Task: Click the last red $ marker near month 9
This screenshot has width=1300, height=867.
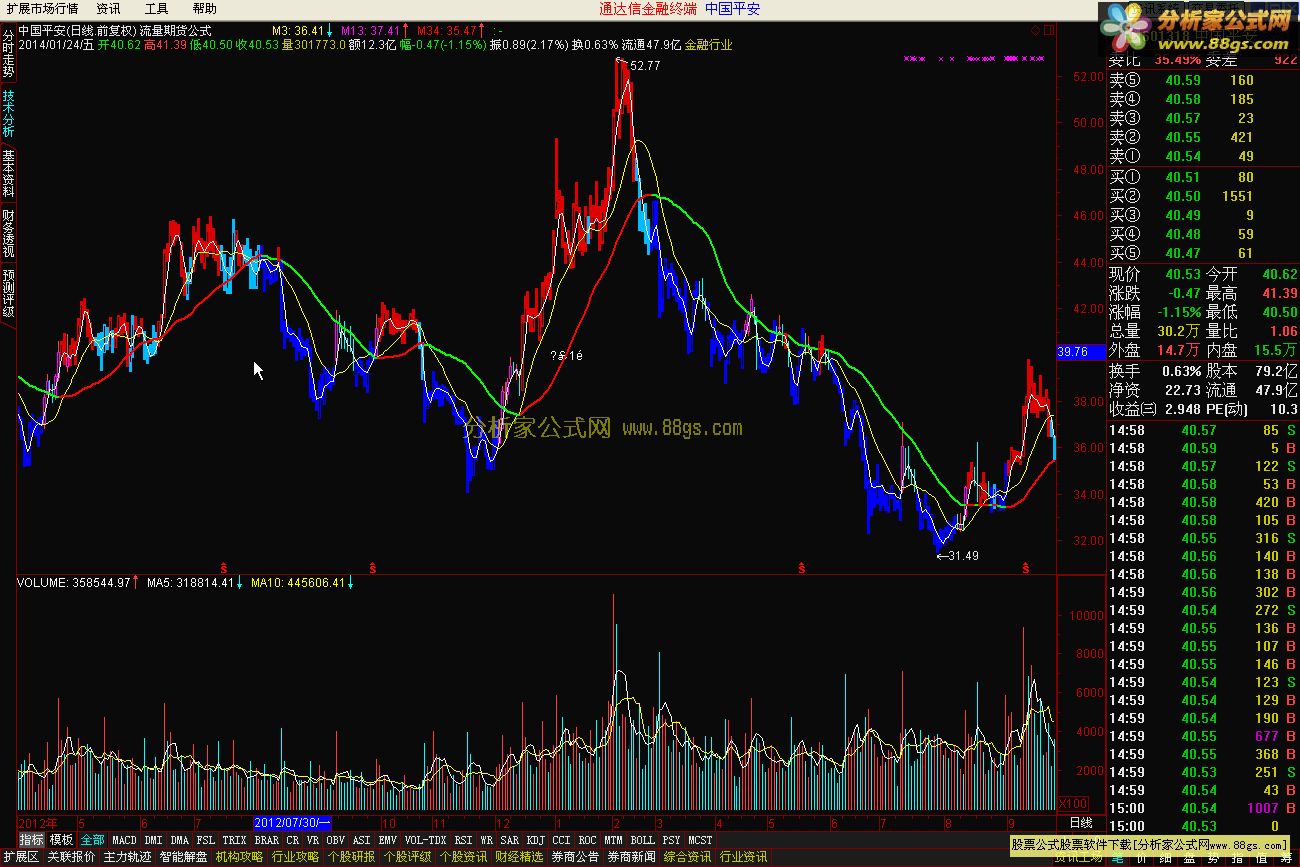Action: coord(1026,567)
